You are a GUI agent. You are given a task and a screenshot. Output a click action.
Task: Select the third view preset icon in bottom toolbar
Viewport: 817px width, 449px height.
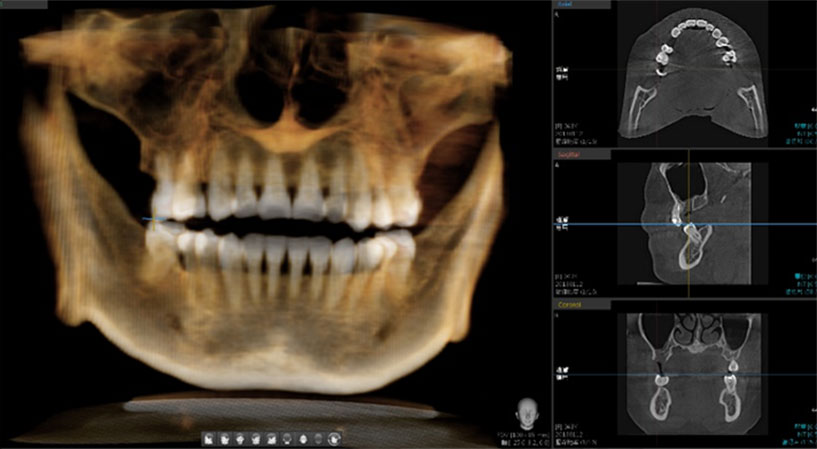click(241, 438)
